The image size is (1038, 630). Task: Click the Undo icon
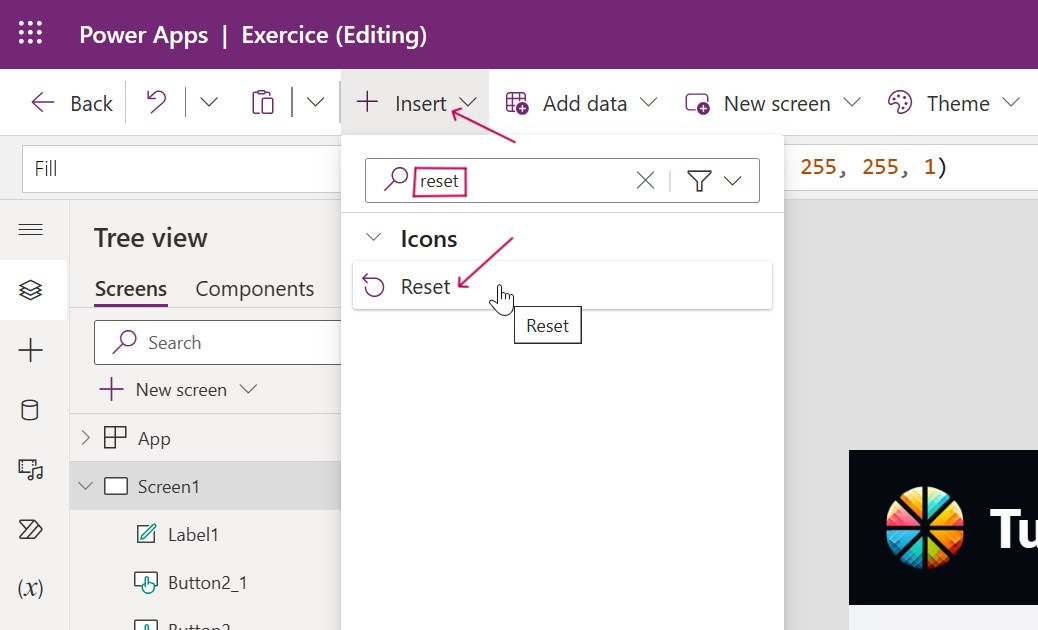(x=156, y=103)
